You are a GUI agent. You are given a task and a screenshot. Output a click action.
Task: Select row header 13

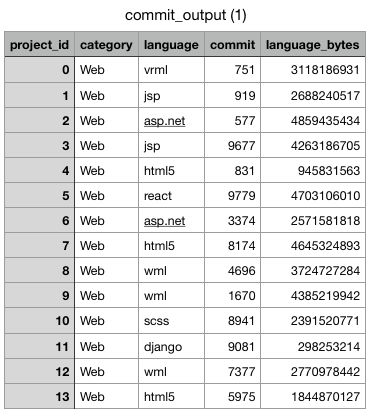pyautogui.click(x=39, y=396)
